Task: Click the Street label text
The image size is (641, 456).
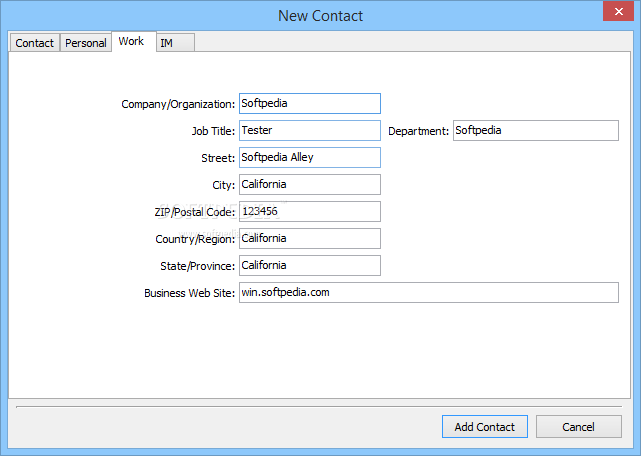Action: [x=218, y=158]
